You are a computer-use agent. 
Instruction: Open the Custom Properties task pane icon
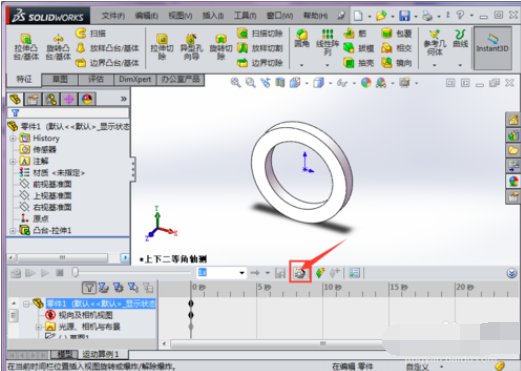coord(513,197)
